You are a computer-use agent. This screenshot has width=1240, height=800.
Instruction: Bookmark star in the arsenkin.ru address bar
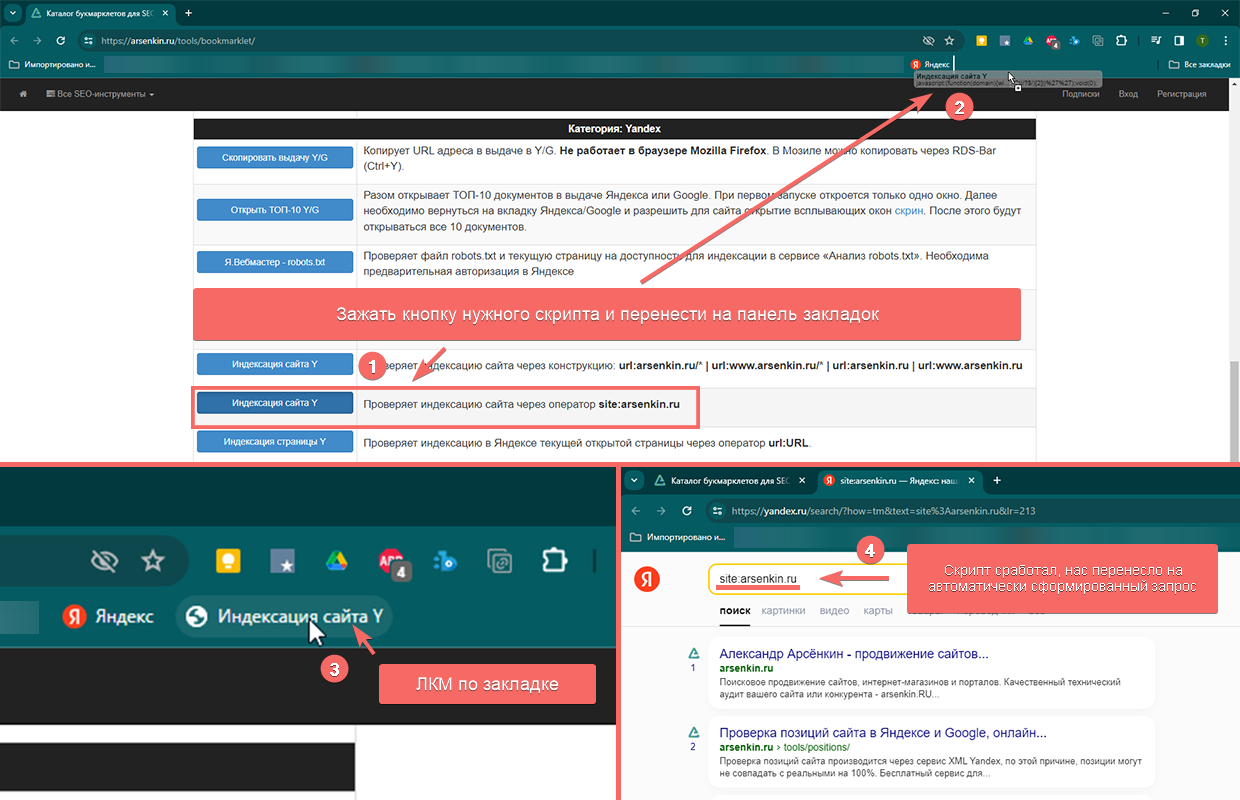[949, 41]
